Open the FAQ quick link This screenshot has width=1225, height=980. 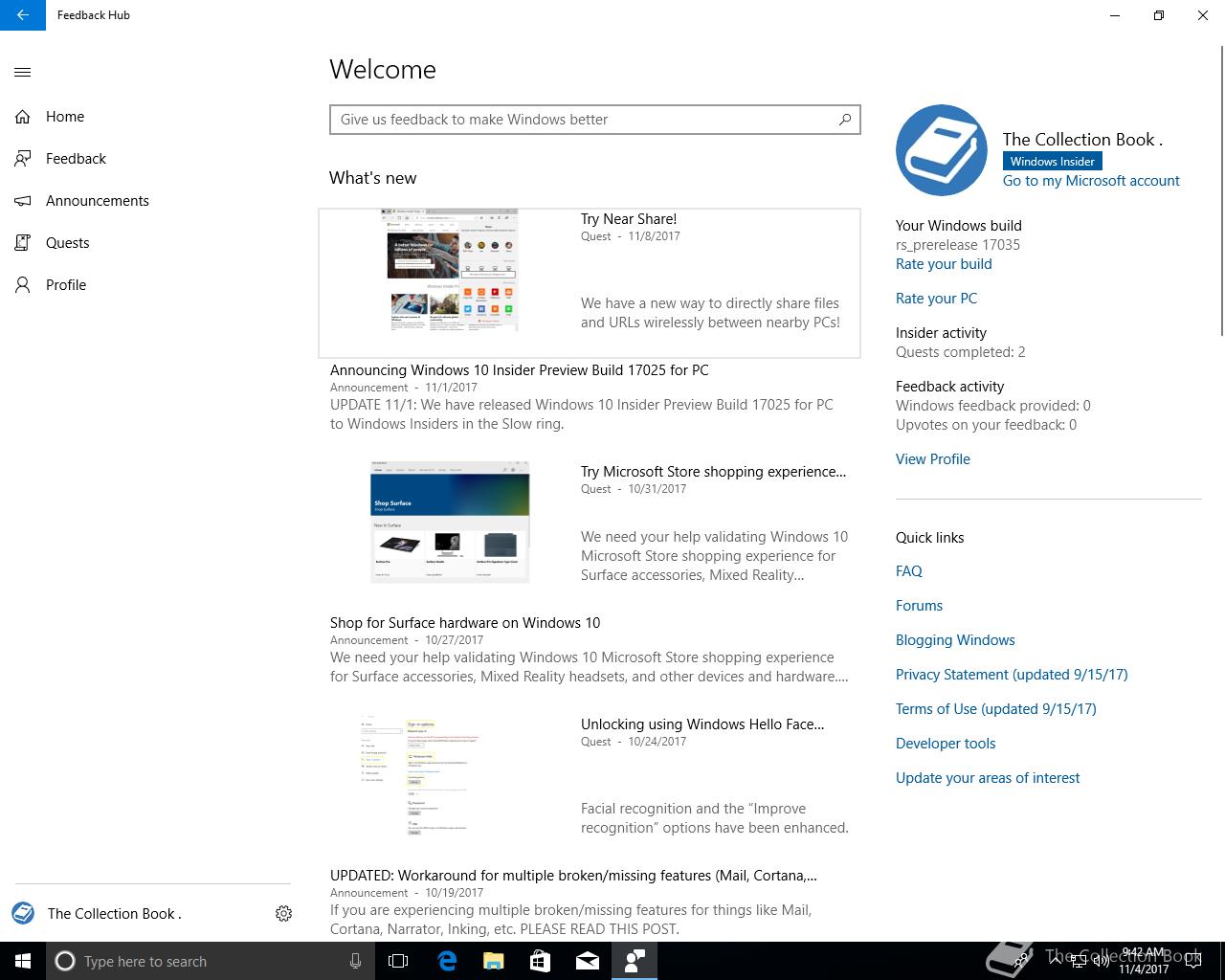909,571
